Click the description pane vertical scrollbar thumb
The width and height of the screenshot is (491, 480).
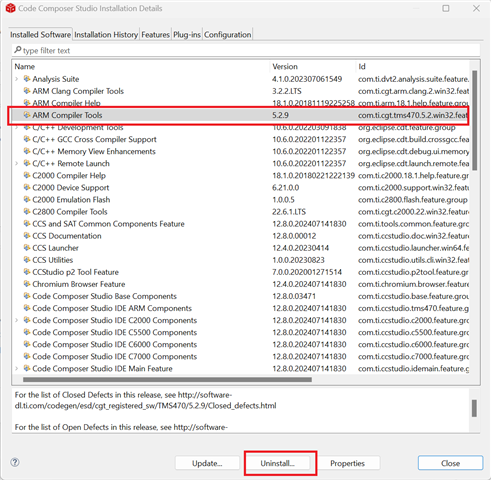point(474,408)
